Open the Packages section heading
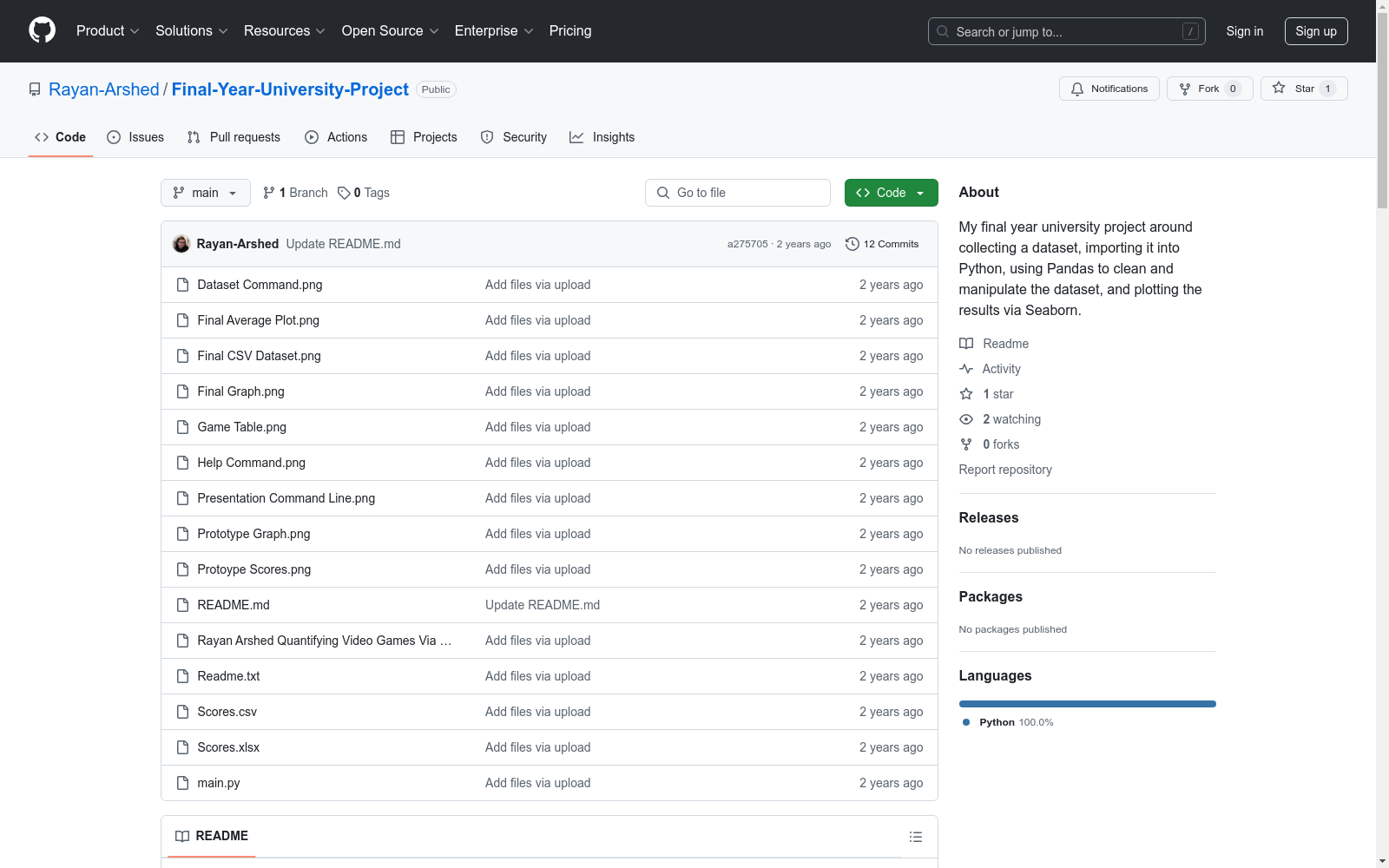1389x868 pixels. coord(991,596)
